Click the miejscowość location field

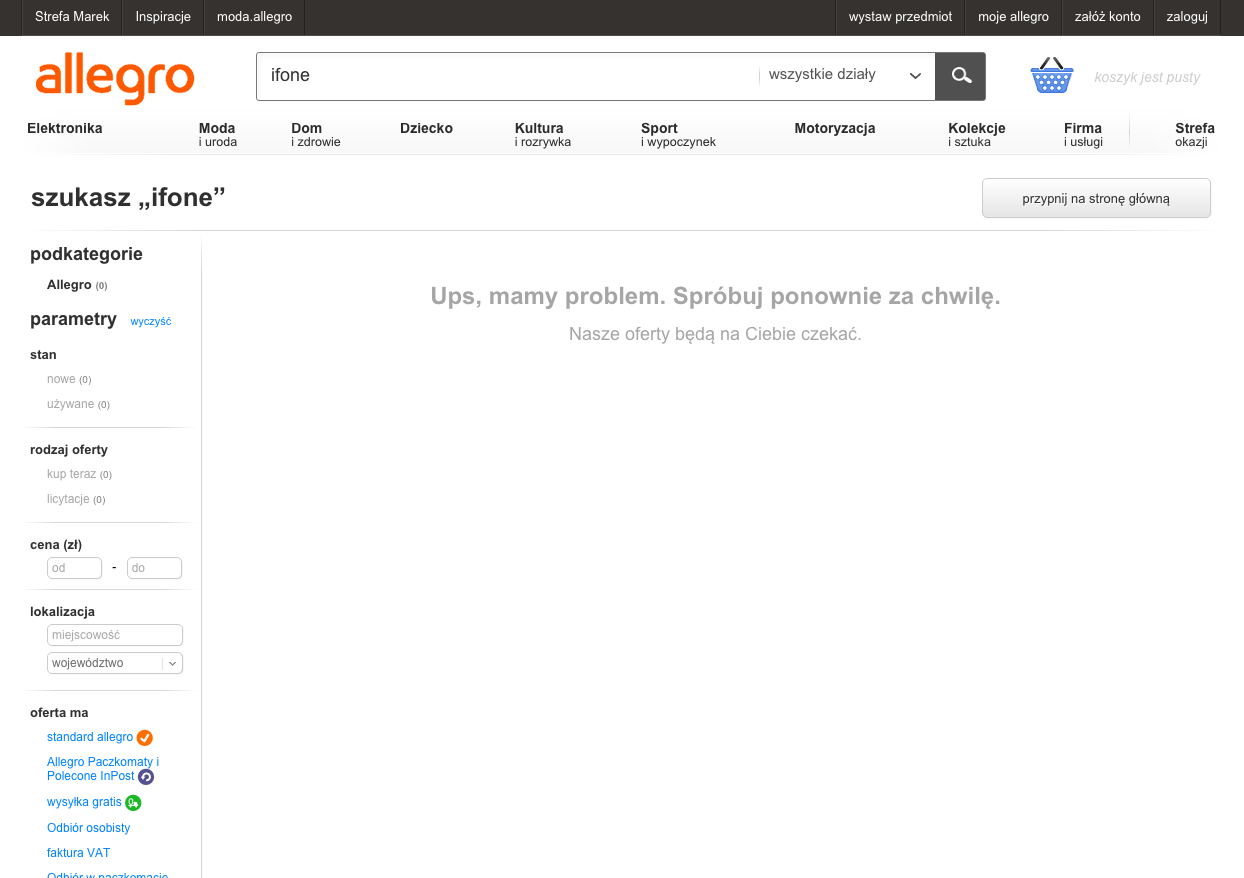pyautogui.click(x=115, y=635)
